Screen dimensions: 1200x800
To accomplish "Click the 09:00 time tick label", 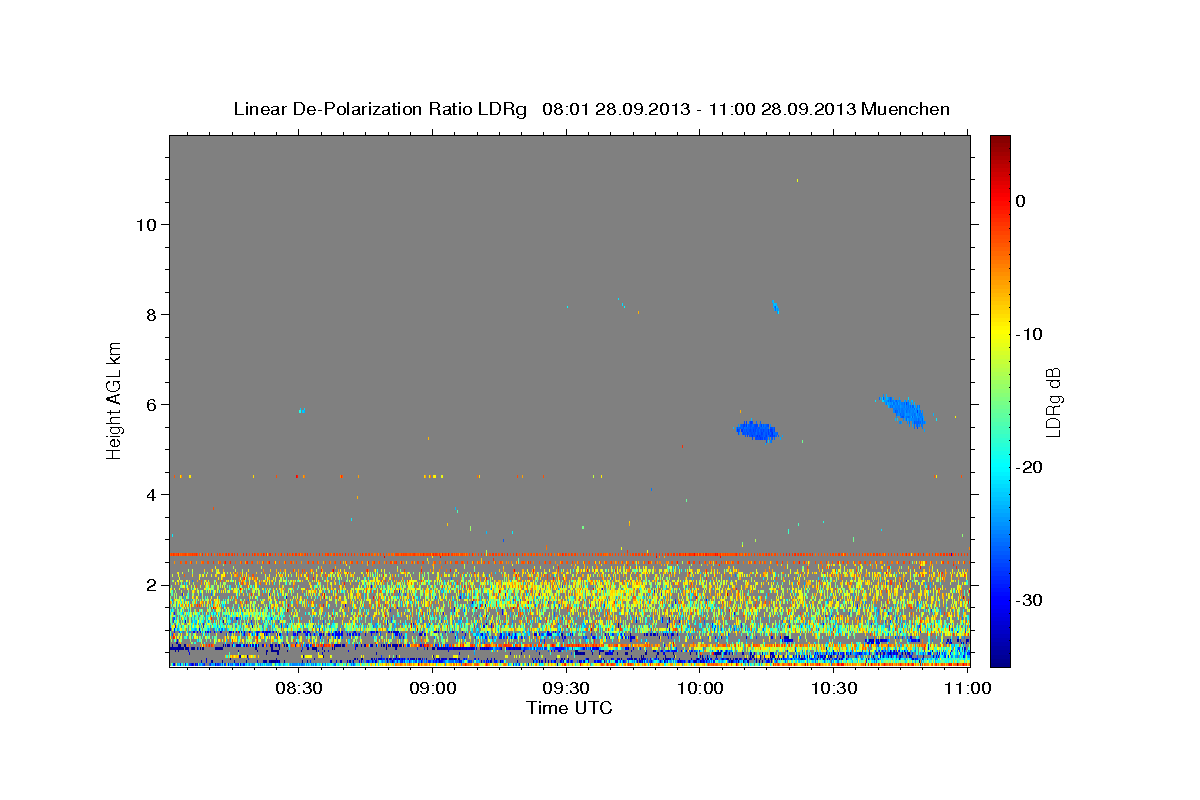I will coord(433,688).
